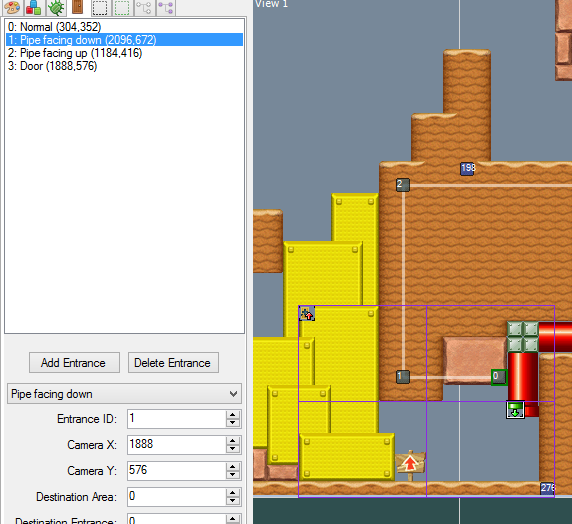Select path node 1 in level view

(403, 377)
